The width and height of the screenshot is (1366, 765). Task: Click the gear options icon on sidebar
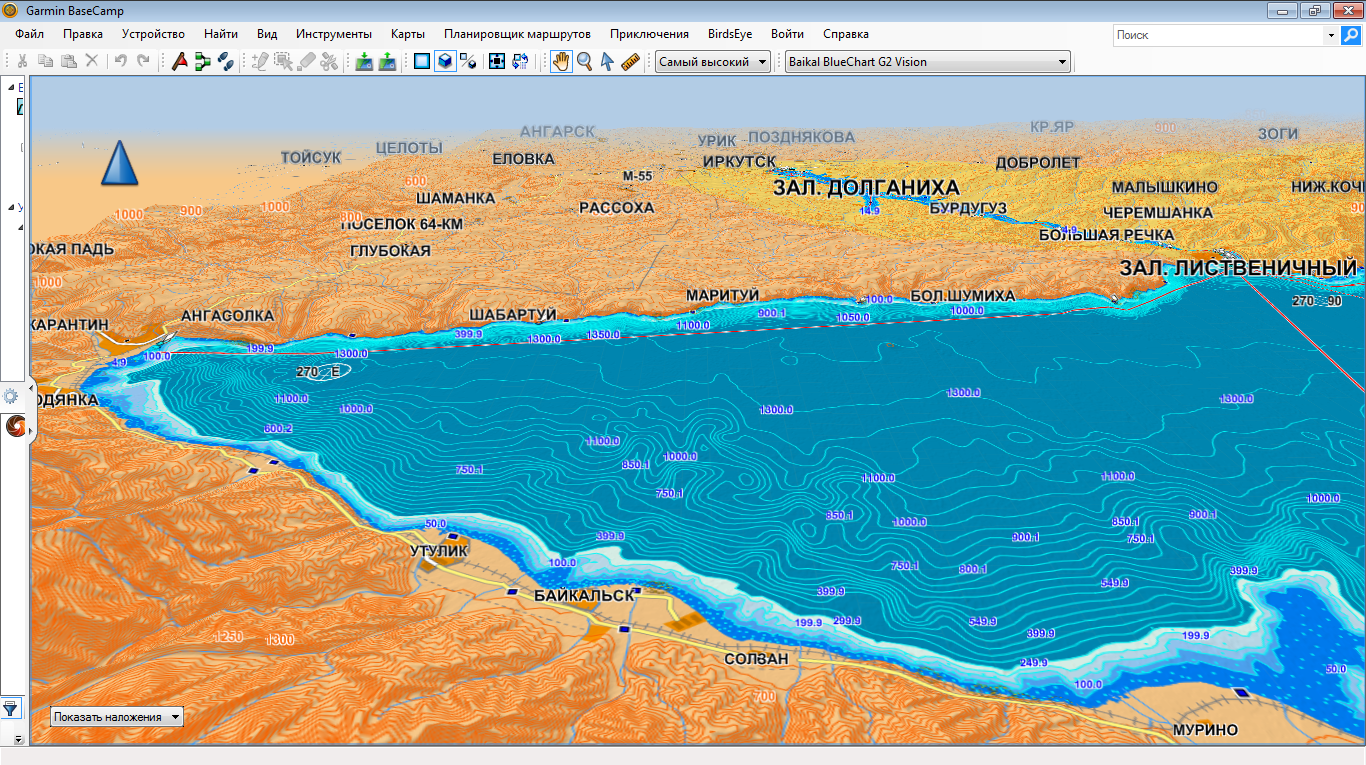11,396
